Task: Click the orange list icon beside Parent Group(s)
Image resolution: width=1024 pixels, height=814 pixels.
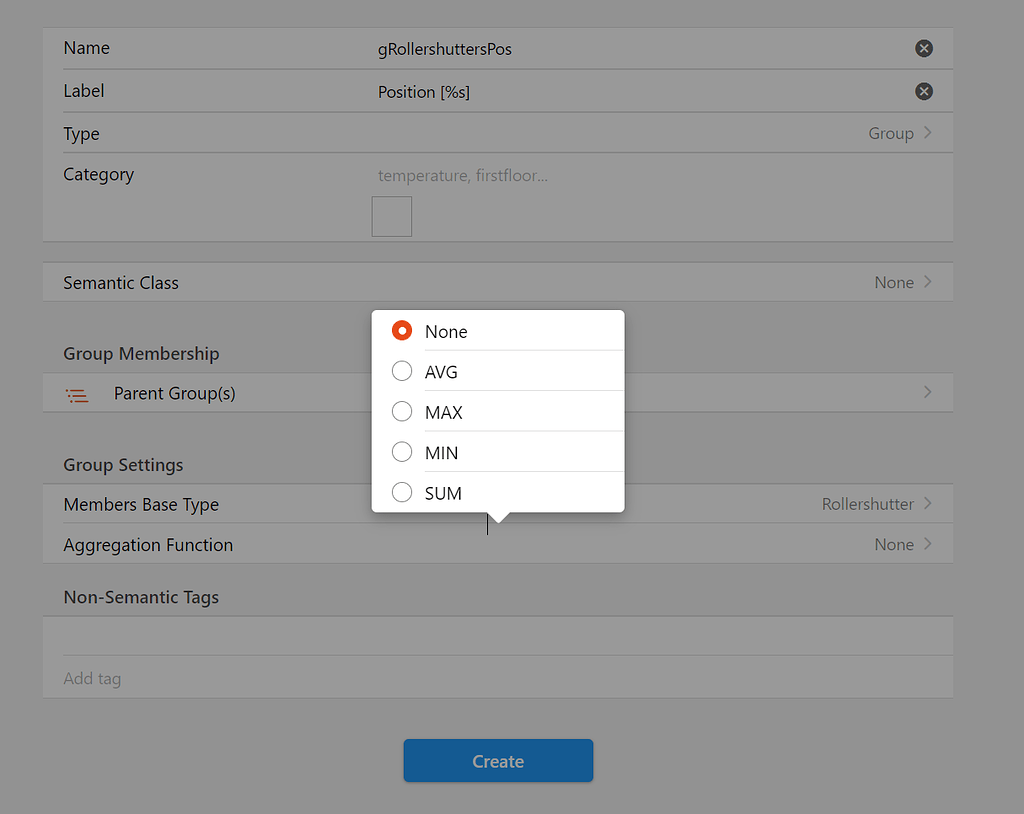Action: point(77,394)
